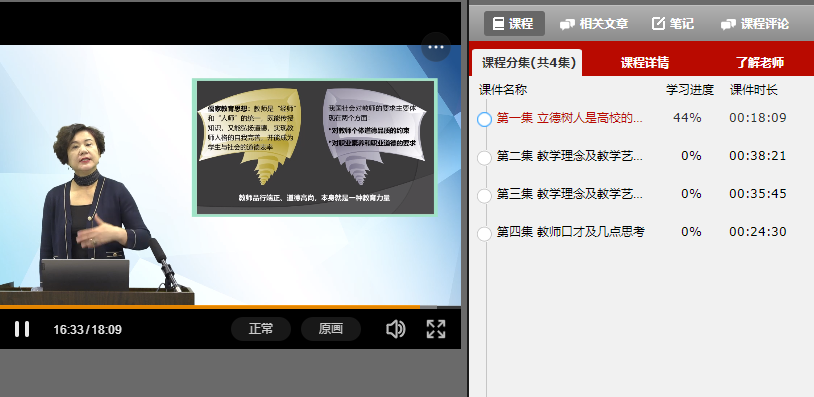This screenshot has height=397, width=814.
Task: Switch to the 了解老师 tab
Action: (759, 63)
